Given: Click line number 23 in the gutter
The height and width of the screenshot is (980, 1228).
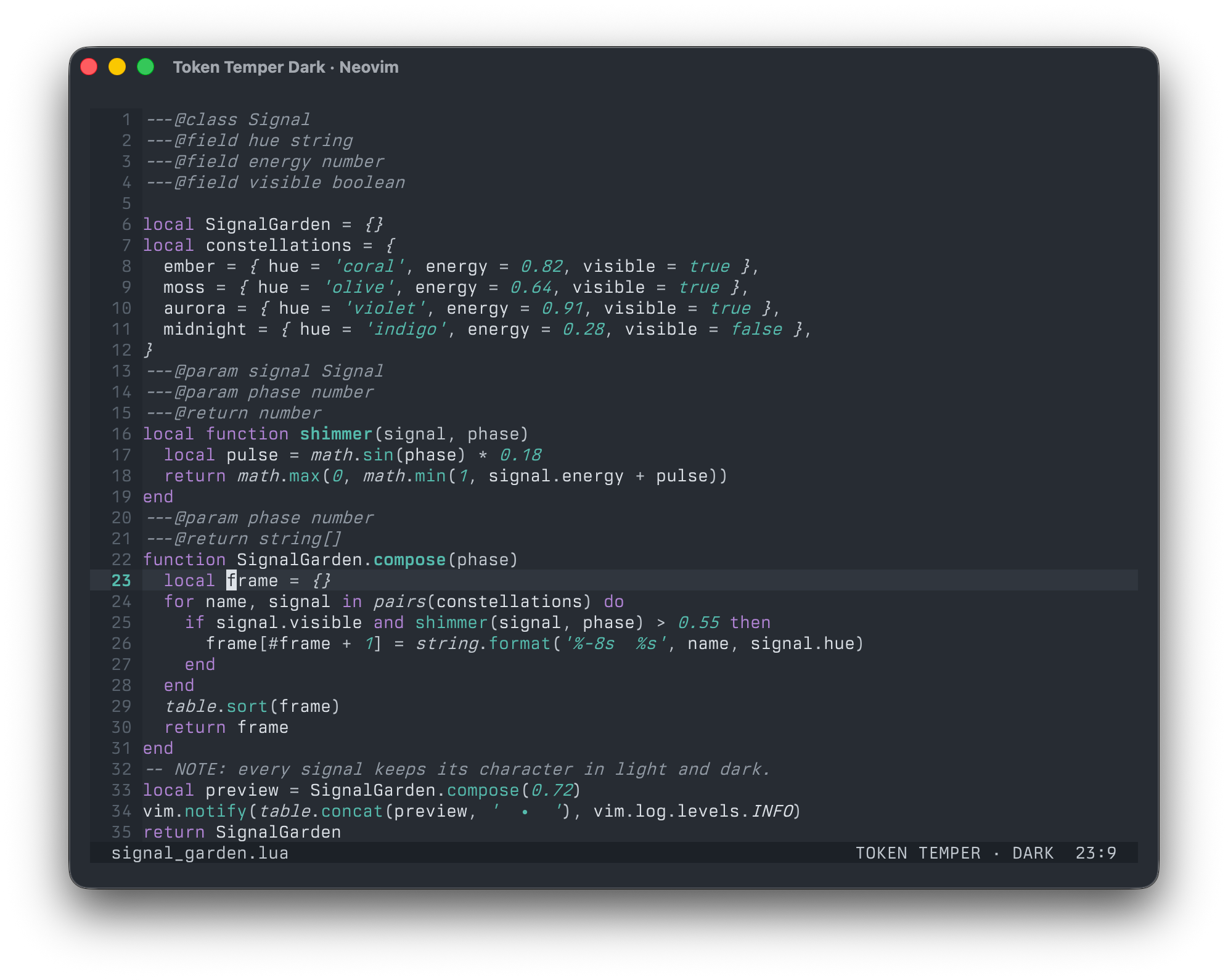Looking at the screenshot, I should coord(121,581).
